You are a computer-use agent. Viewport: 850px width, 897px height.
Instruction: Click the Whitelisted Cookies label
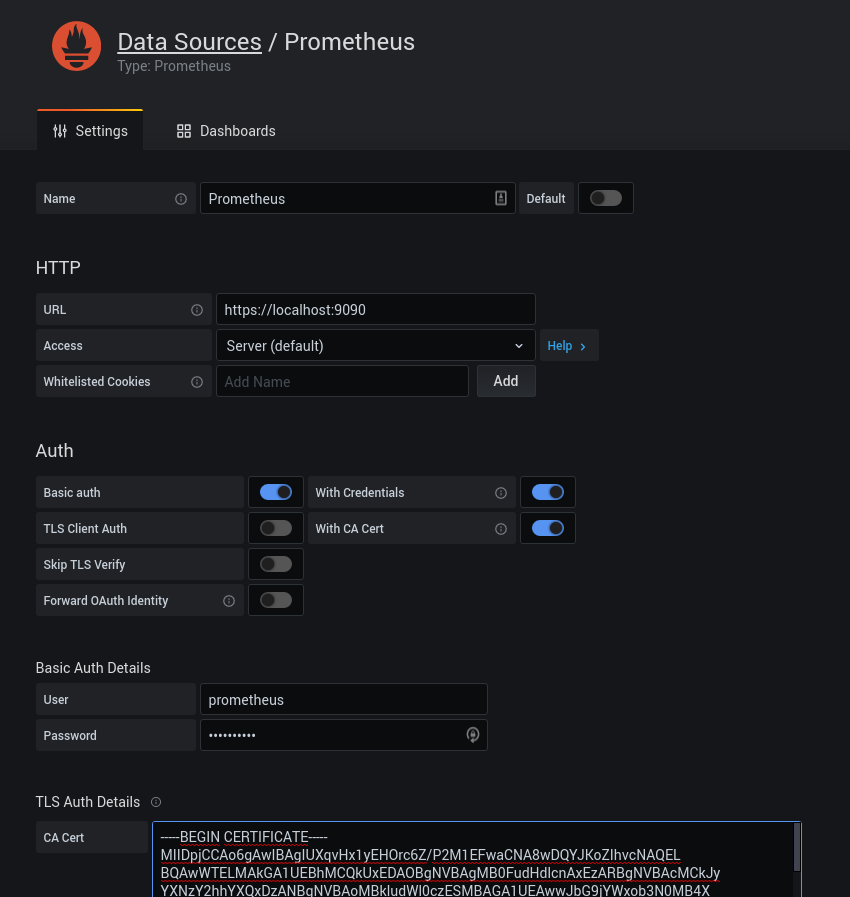pos(97,382)
